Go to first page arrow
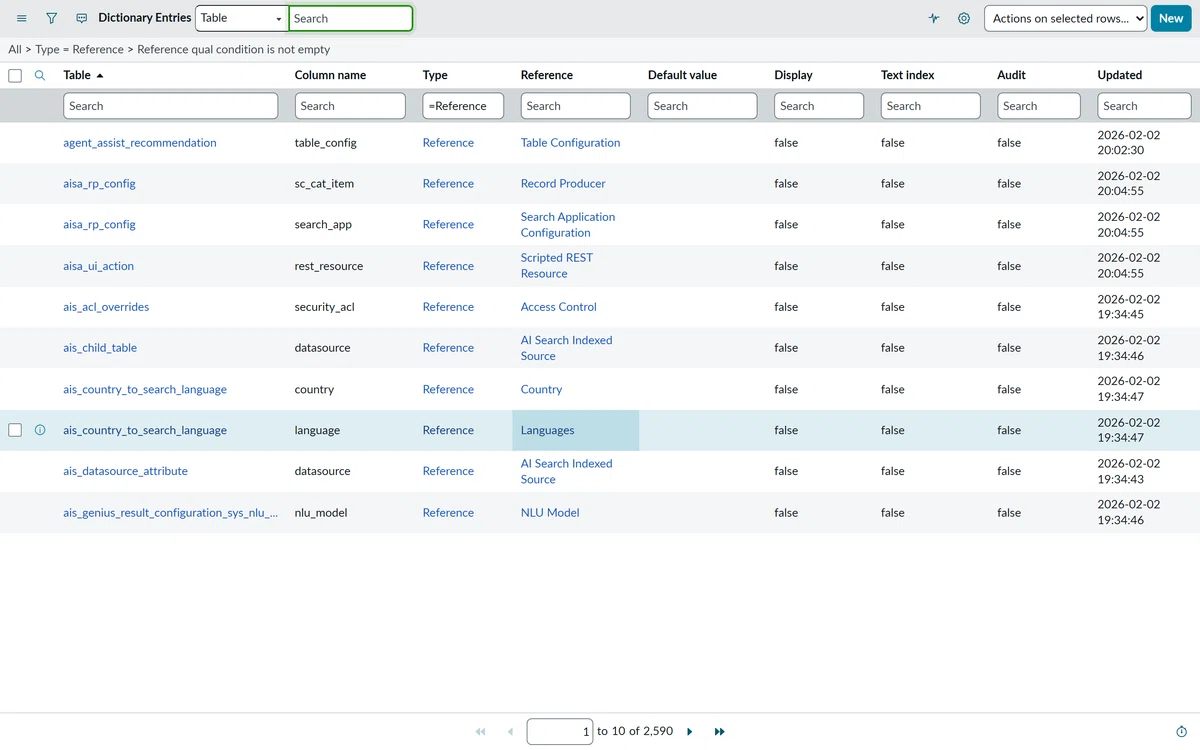Viewport: 1200px width, 750px height. (481, 732)
